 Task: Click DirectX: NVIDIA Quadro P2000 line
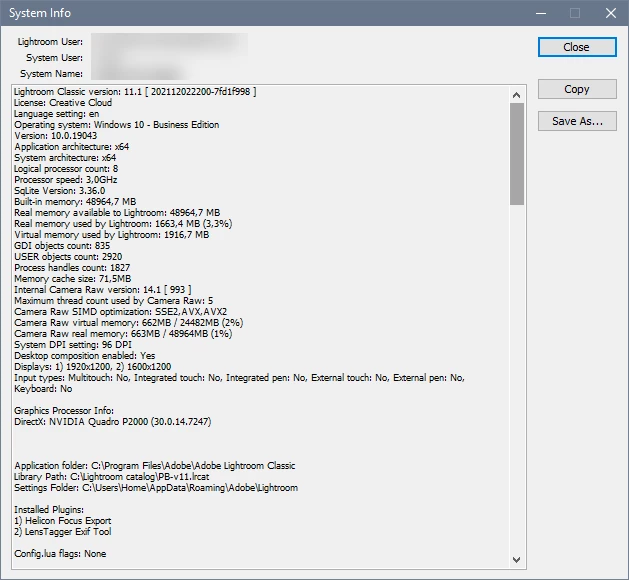[113, 422]
